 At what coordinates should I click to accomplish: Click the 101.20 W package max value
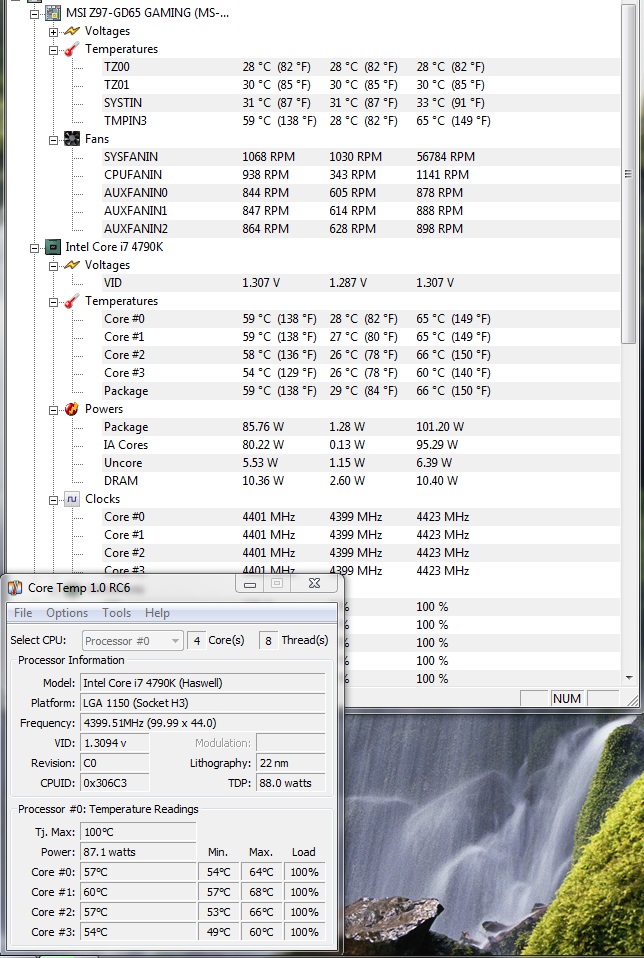pyautogui.click(x=440, y=427)
